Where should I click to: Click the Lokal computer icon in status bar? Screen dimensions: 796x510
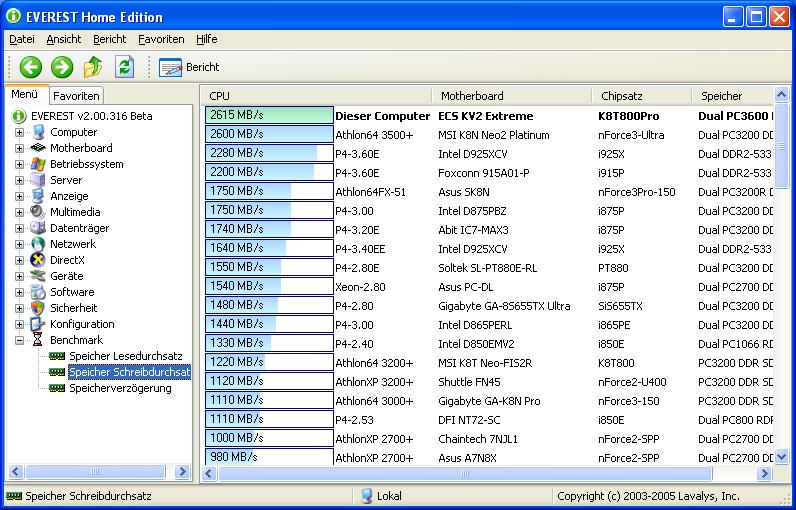click(x=366, y=496)
